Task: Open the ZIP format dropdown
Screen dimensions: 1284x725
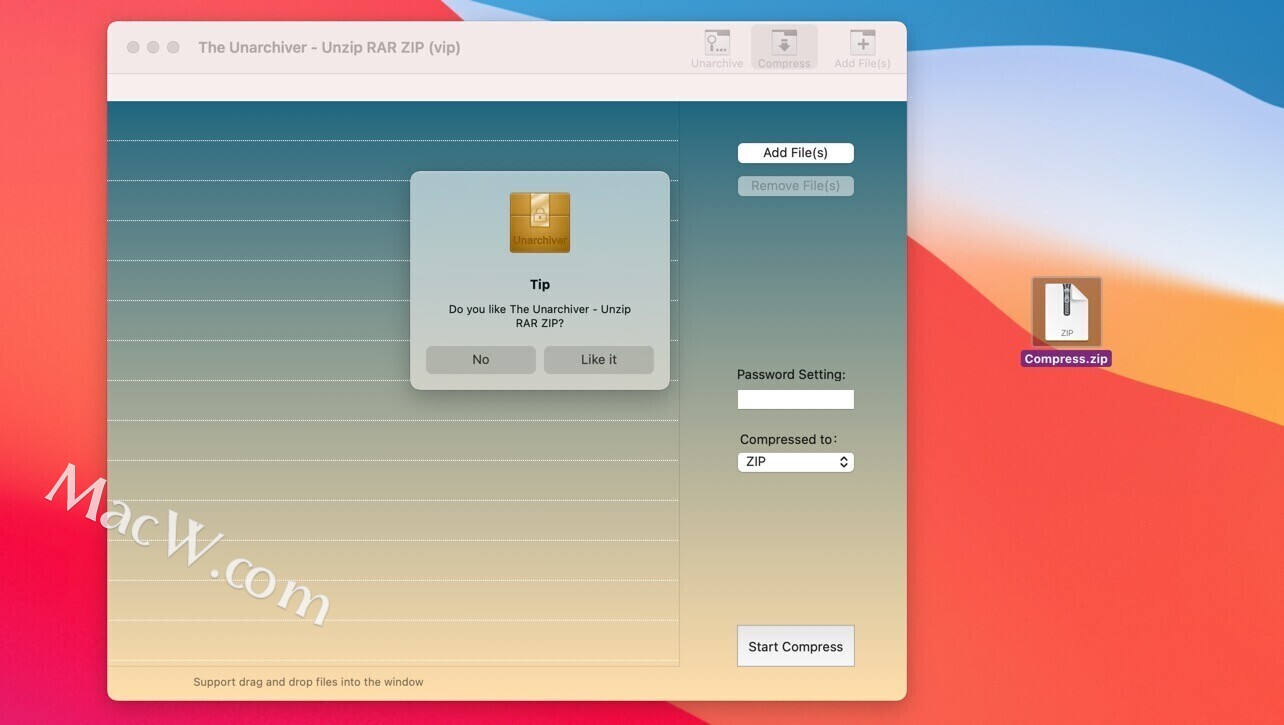Action: coord(796,462)
